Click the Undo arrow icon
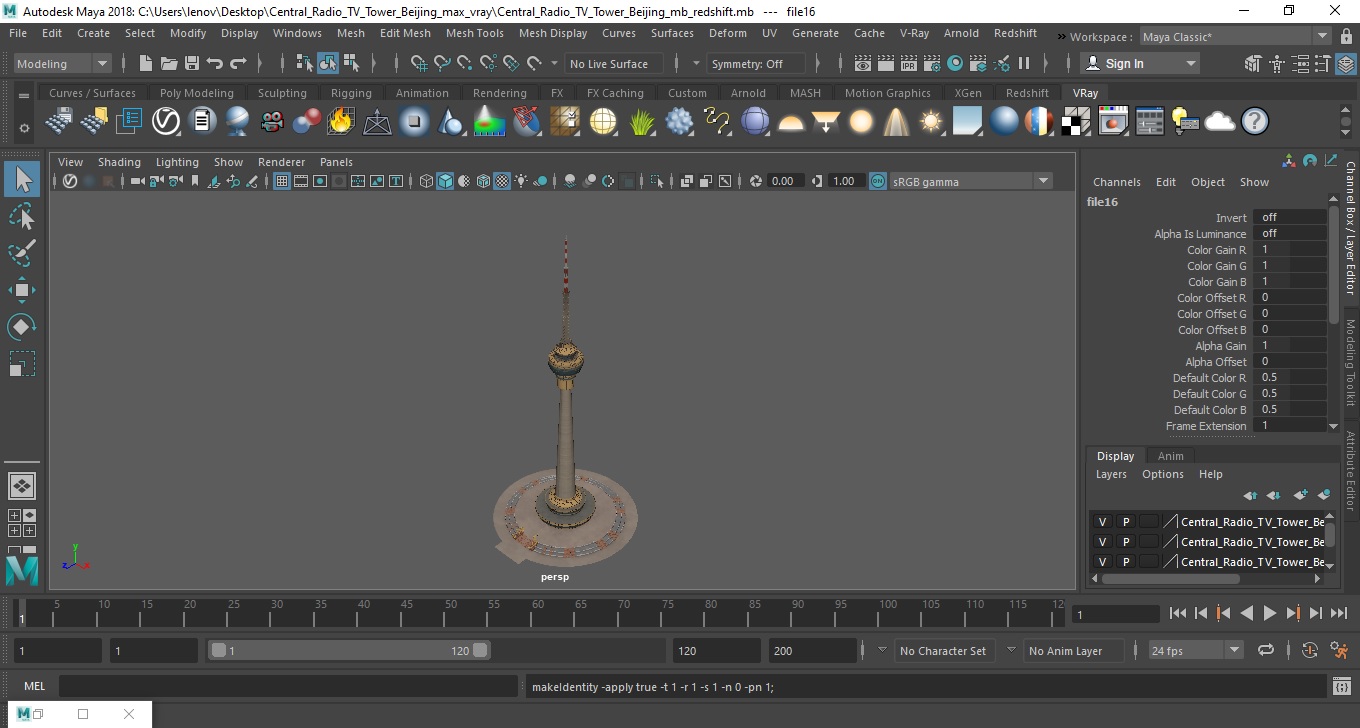1360x728 pixels. (x=215, y=63)
